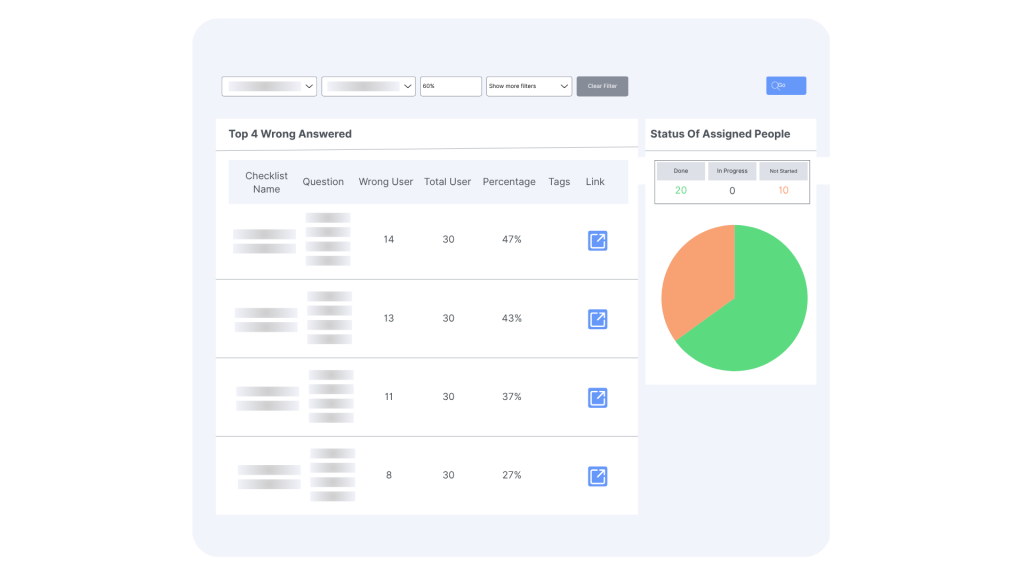Click the blue Go search button
This screenshot has width=1024, height=576.
786,86
